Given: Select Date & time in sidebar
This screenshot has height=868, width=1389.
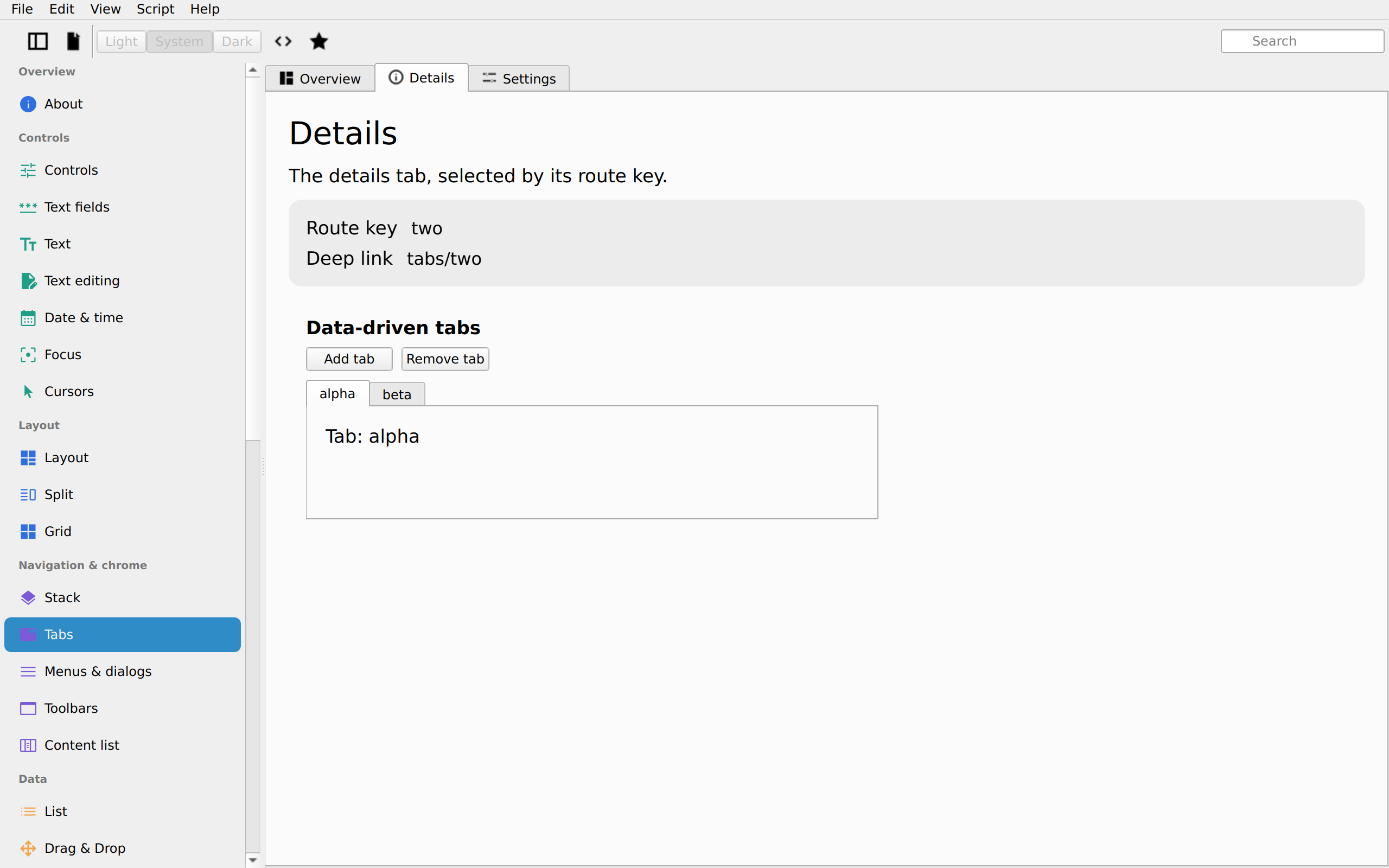Looking at the screenshot, I should (x=122, y=317).
